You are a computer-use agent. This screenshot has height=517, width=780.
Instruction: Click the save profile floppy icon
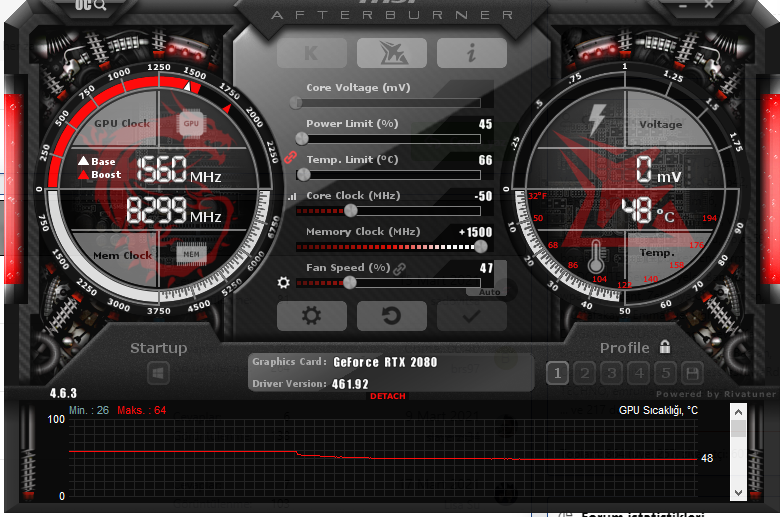click(x=692, y=373)
